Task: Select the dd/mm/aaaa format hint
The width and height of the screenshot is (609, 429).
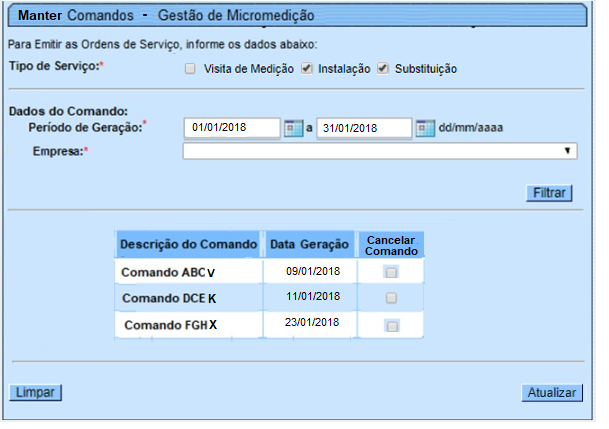Action: pyautogui.click(x=471, y=128)
